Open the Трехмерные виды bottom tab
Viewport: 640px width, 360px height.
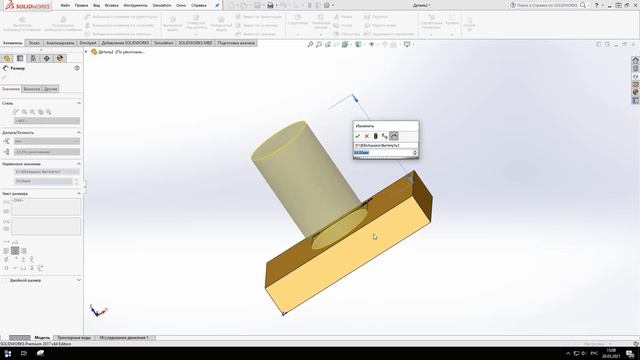74,338
